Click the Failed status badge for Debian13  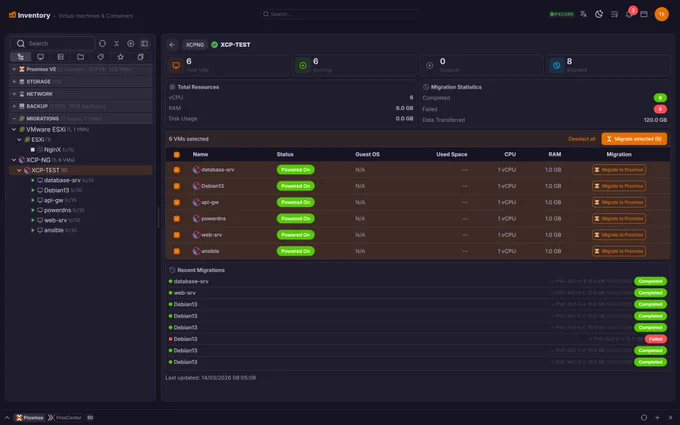tap(655, 339)
